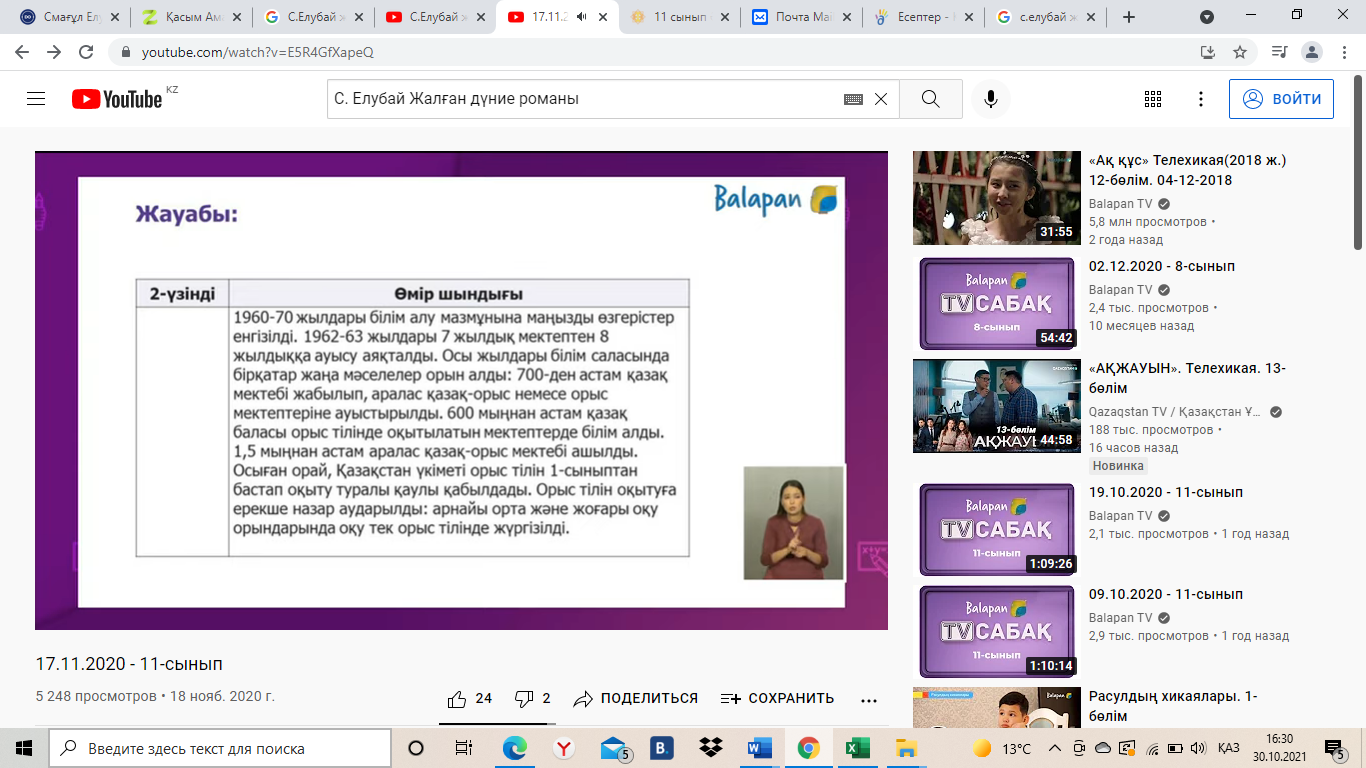Viewport: 1366px width, 768px height.
Task: Open a new browser tab
Action: pyautogui.click(x=1129, y=17)
